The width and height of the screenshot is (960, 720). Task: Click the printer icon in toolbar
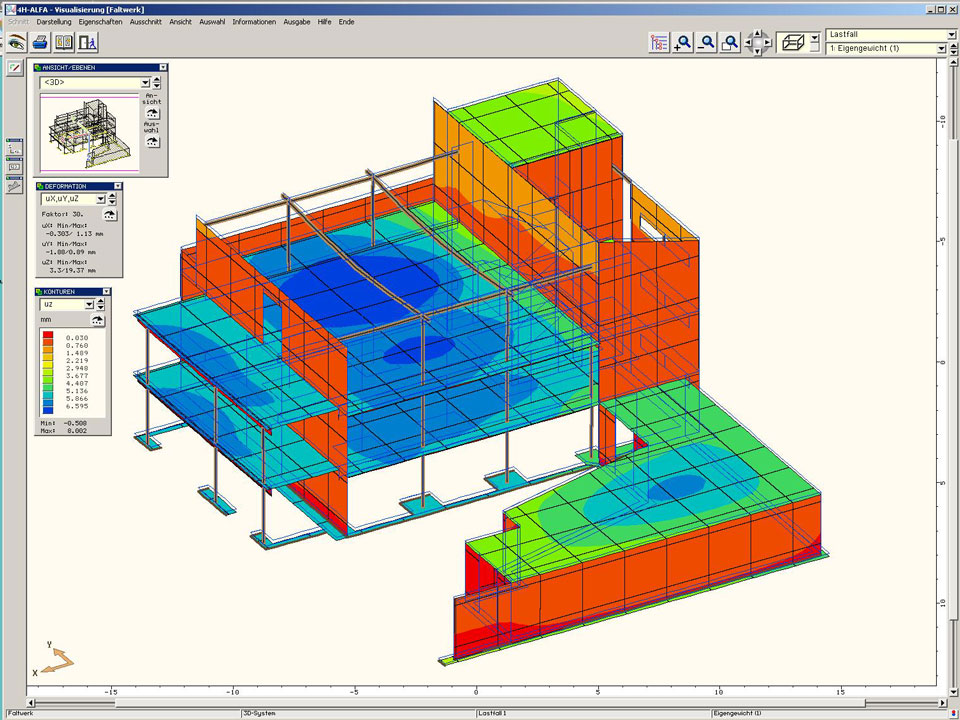tap(40, 42)
